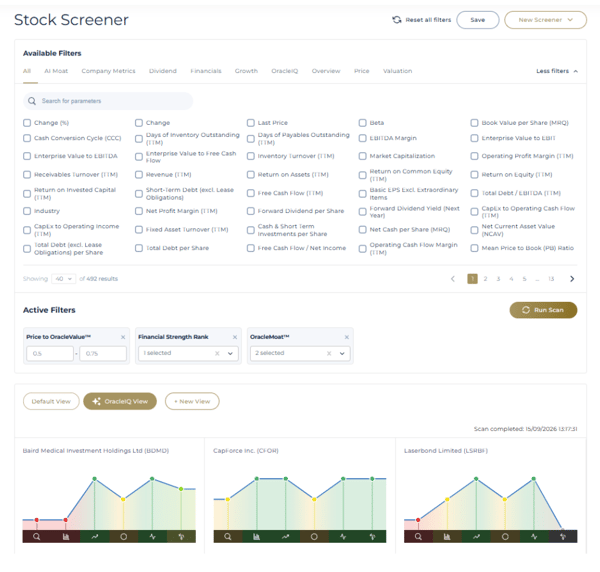This screenshot has height=572, width=600.
Task: Select the Default View button
Action: pyautogui.click(x=51, y=401)
